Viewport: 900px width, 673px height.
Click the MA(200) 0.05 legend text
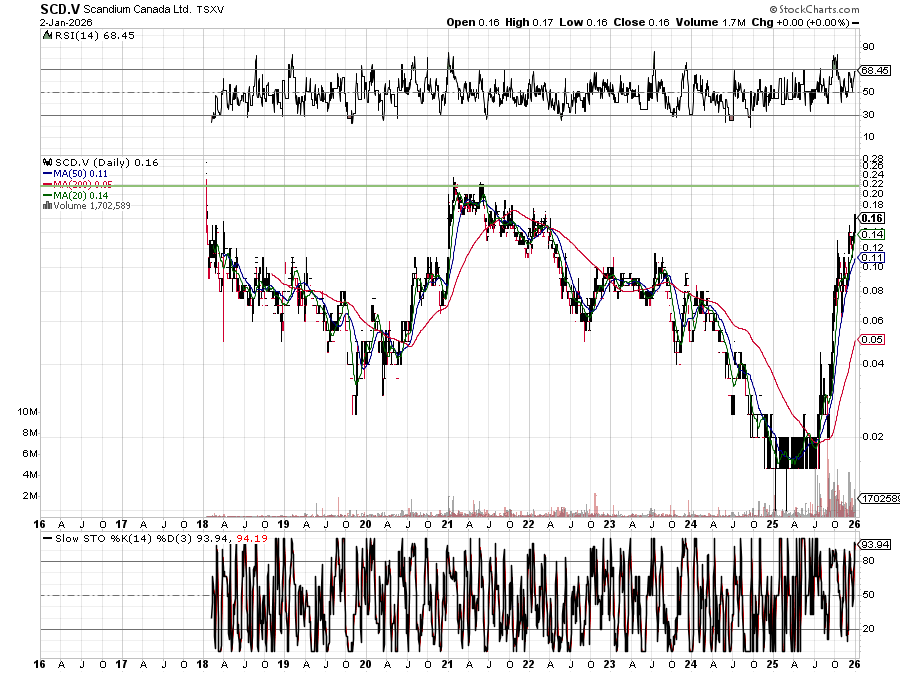point(83,184)
